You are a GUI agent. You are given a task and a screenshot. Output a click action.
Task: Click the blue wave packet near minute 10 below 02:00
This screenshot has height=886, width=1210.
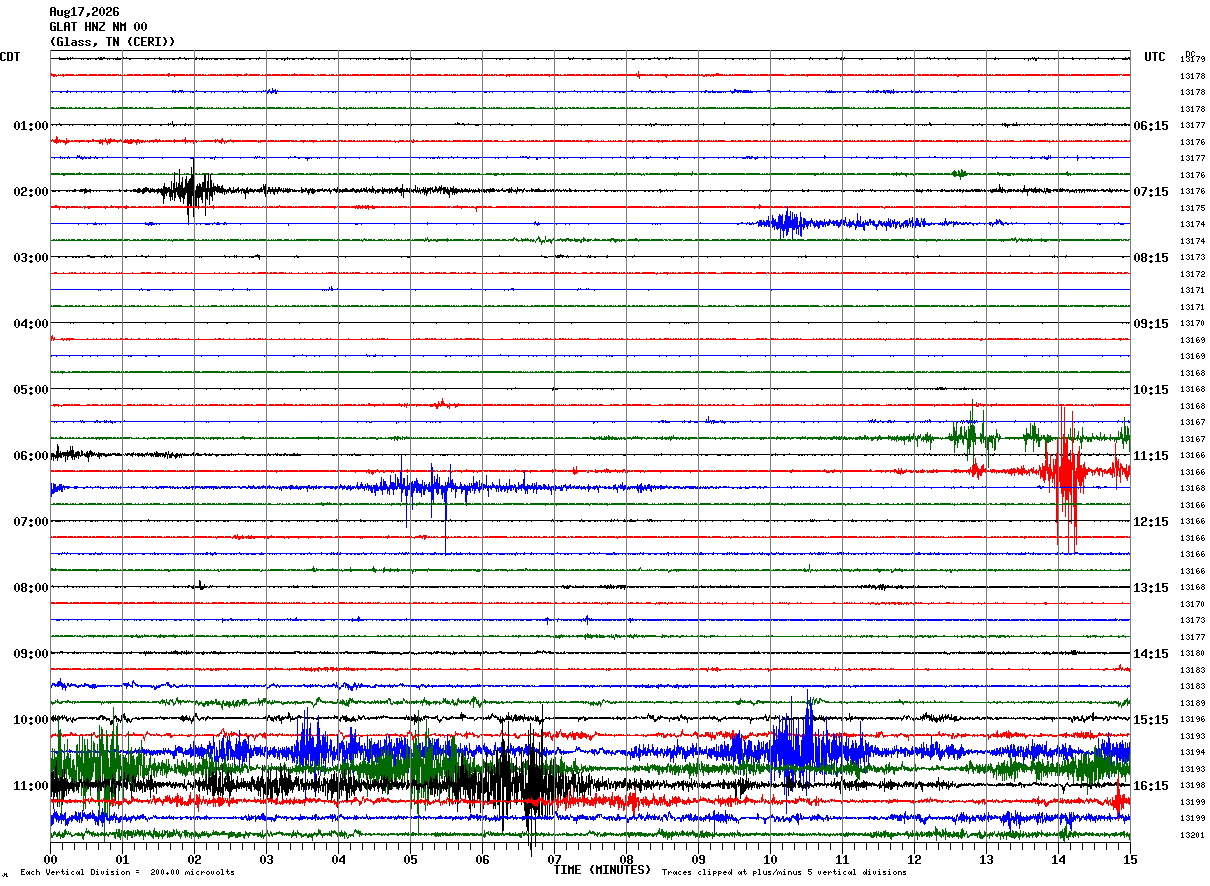point(790,223)
